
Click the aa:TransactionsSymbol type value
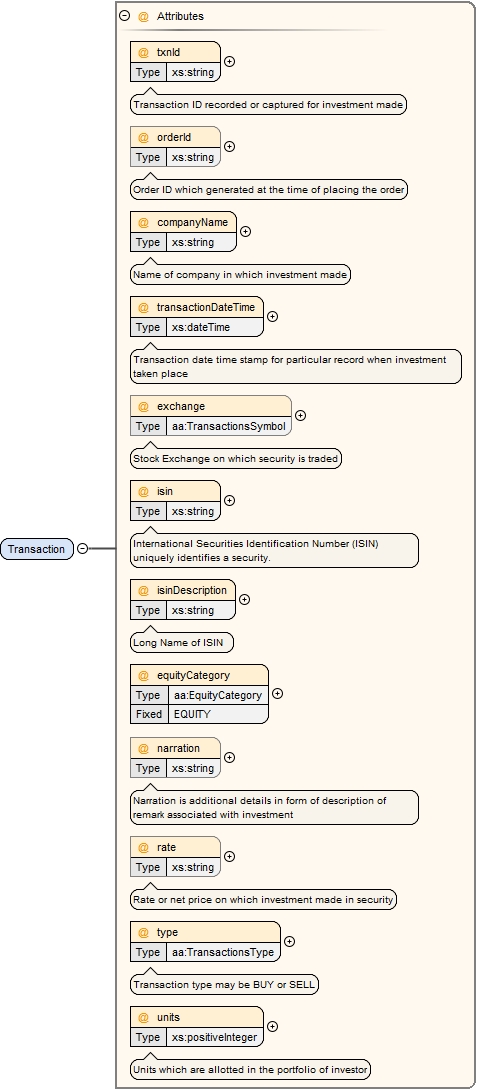[x=229, y=426]
